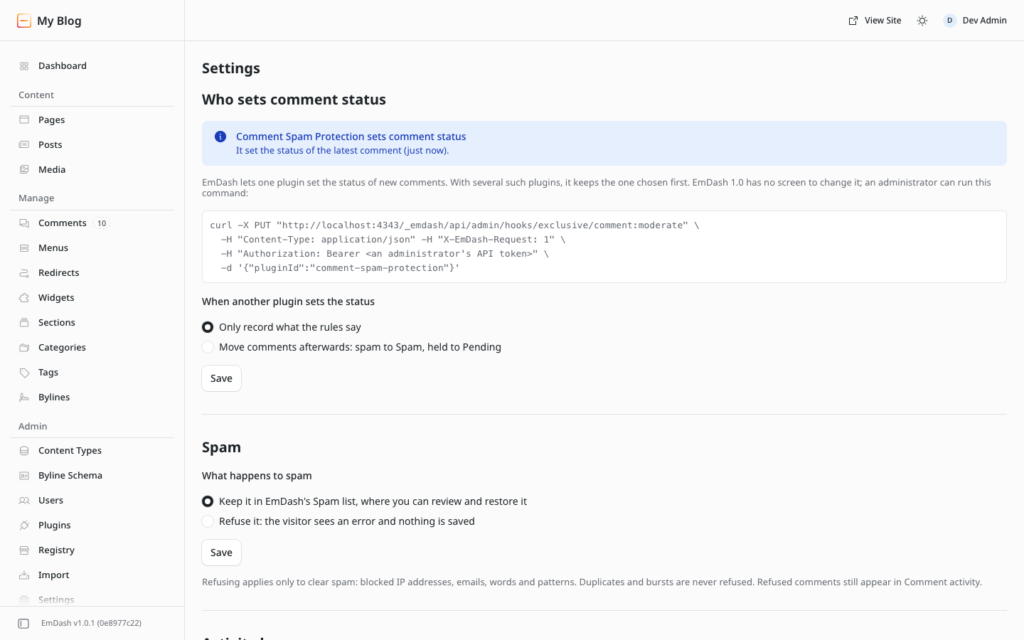Click the Manage section label
Image resolution: width=1024 pixels, height=640 pixels.
[x=37, y=198]
